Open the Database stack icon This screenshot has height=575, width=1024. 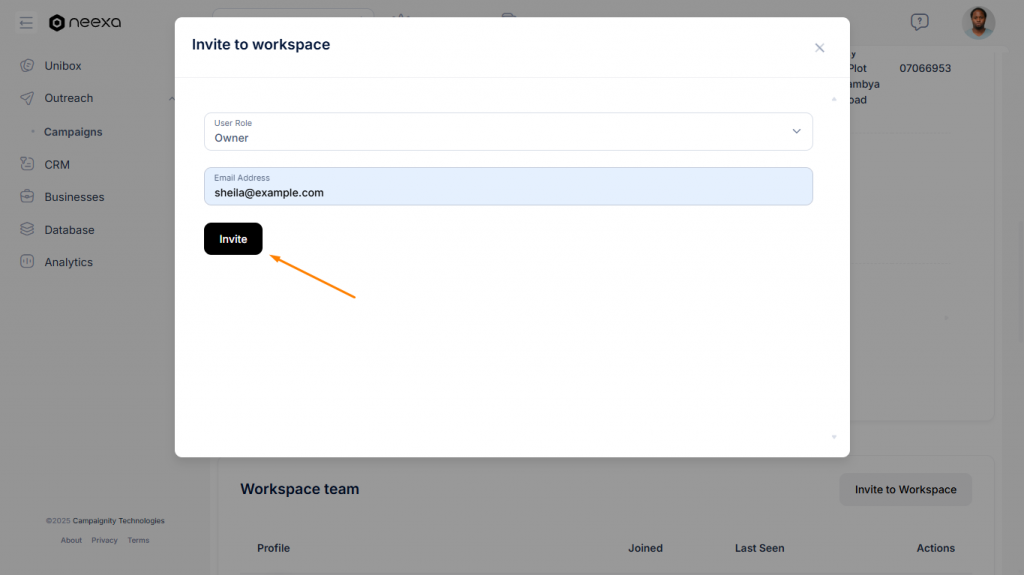[27, 230]
